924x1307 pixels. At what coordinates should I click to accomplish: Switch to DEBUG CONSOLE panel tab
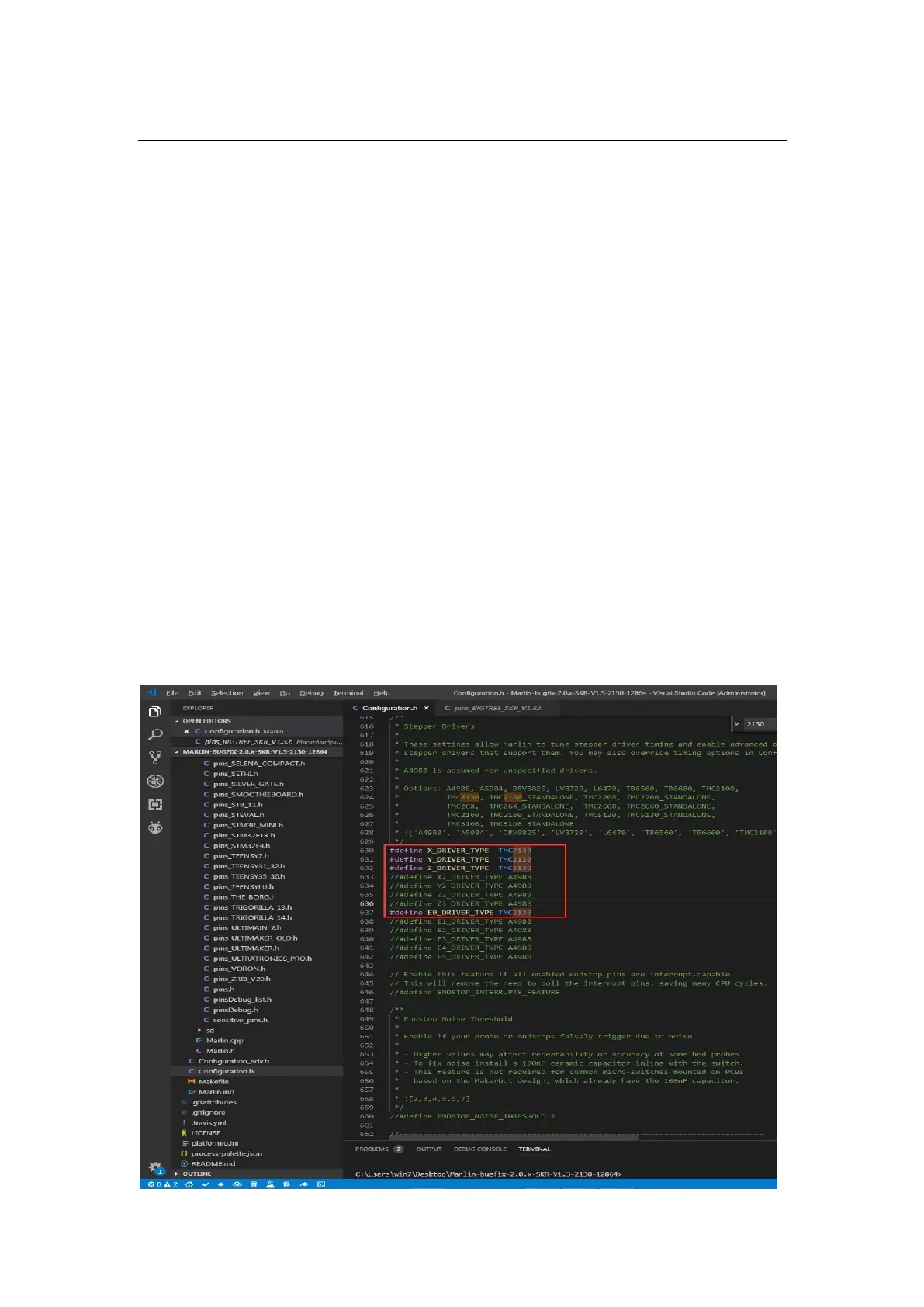(480, 1149)
